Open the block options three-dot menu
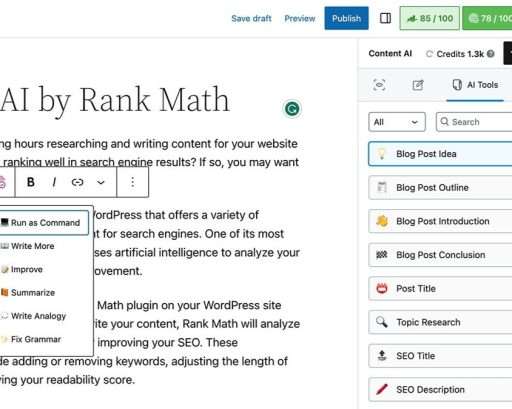Screen dimensions: 512x409 coord(133,182)
